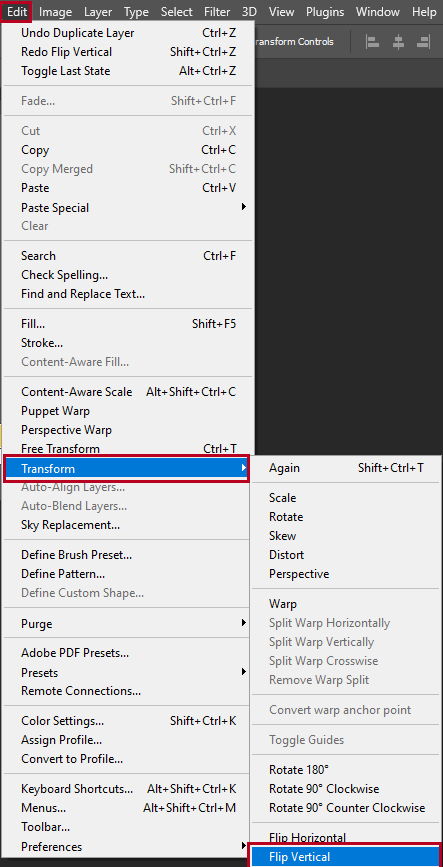Open the Filter menu in menu bar
Image resolution: width=443 pixels, height=867 pixels.
217,12
